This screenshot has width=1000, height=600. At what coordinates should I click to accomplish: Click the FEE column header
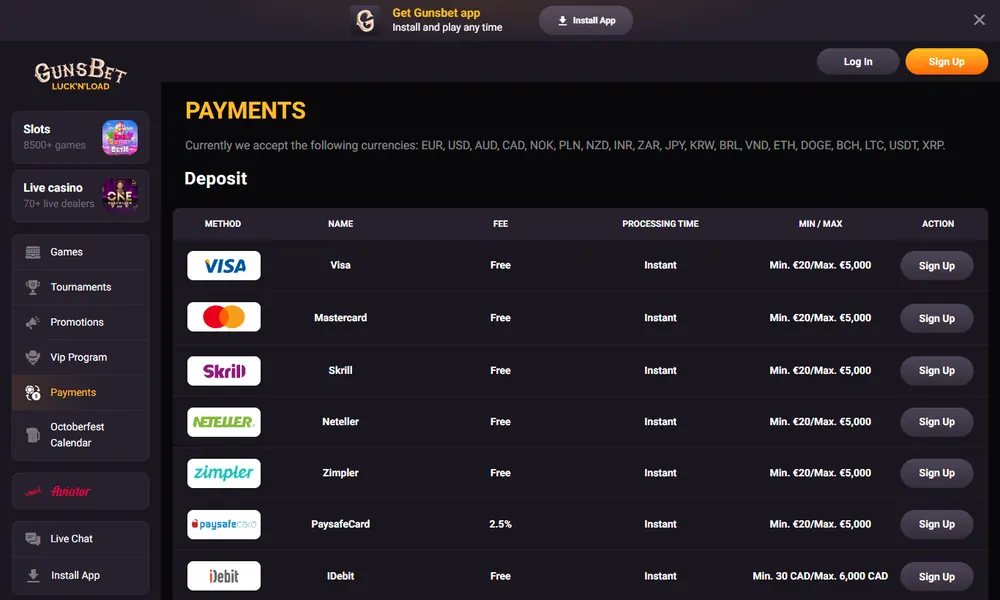pos(501,224)
